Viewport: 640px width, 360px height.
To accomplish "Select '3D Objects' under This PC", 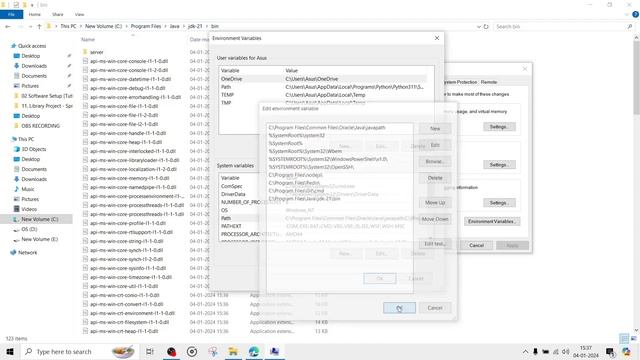I will point(33,149).
